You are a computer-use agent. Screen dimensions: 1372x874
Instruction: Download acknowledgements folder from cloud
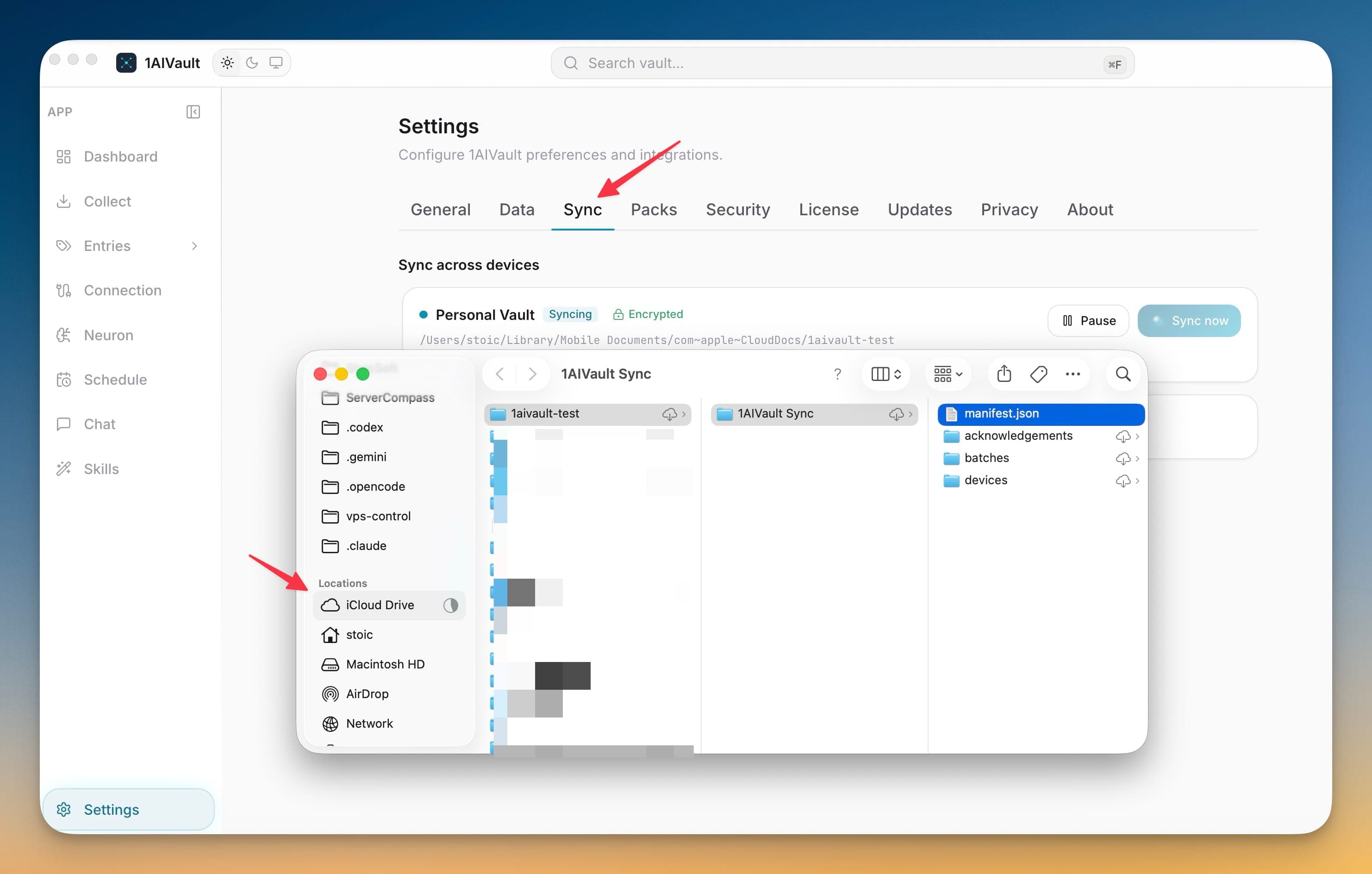point(1123,437)
